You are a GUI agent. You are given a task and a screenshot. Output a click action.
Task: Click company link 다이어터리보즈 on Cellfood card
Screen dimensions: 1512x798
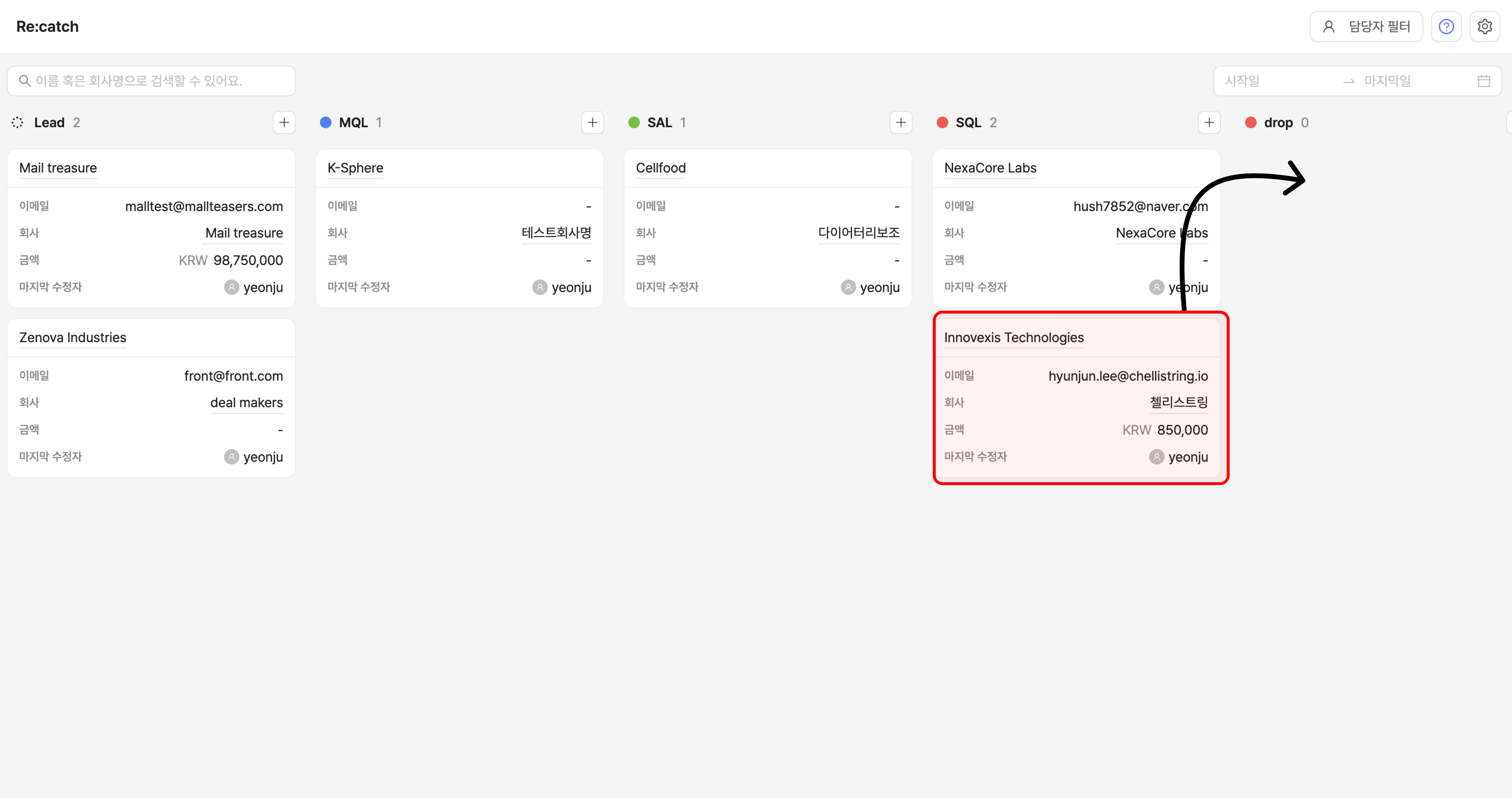[858, 233]
